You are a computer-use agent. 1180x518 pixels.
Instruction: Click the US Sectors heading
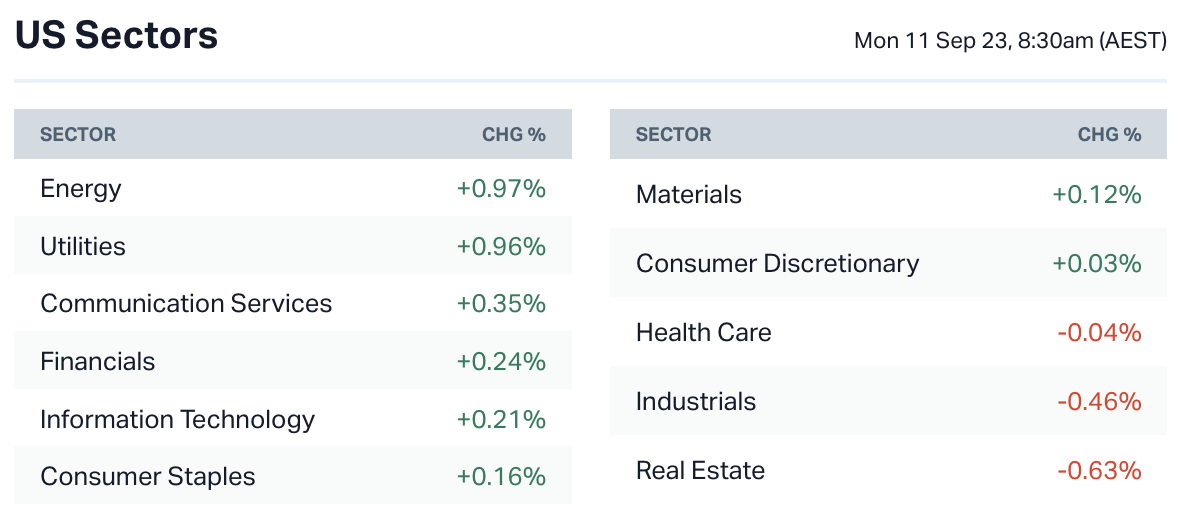[117, 36]
